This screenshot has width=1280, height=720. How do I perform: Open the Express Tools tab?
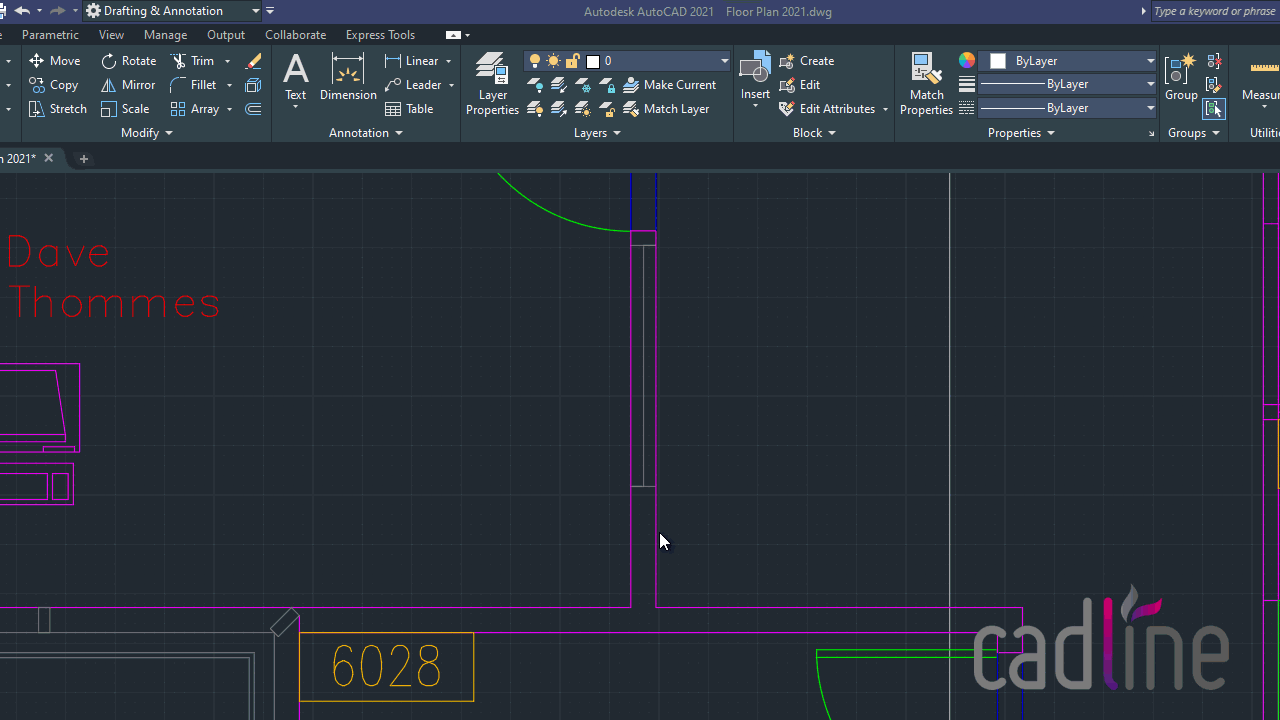(380, 35)
